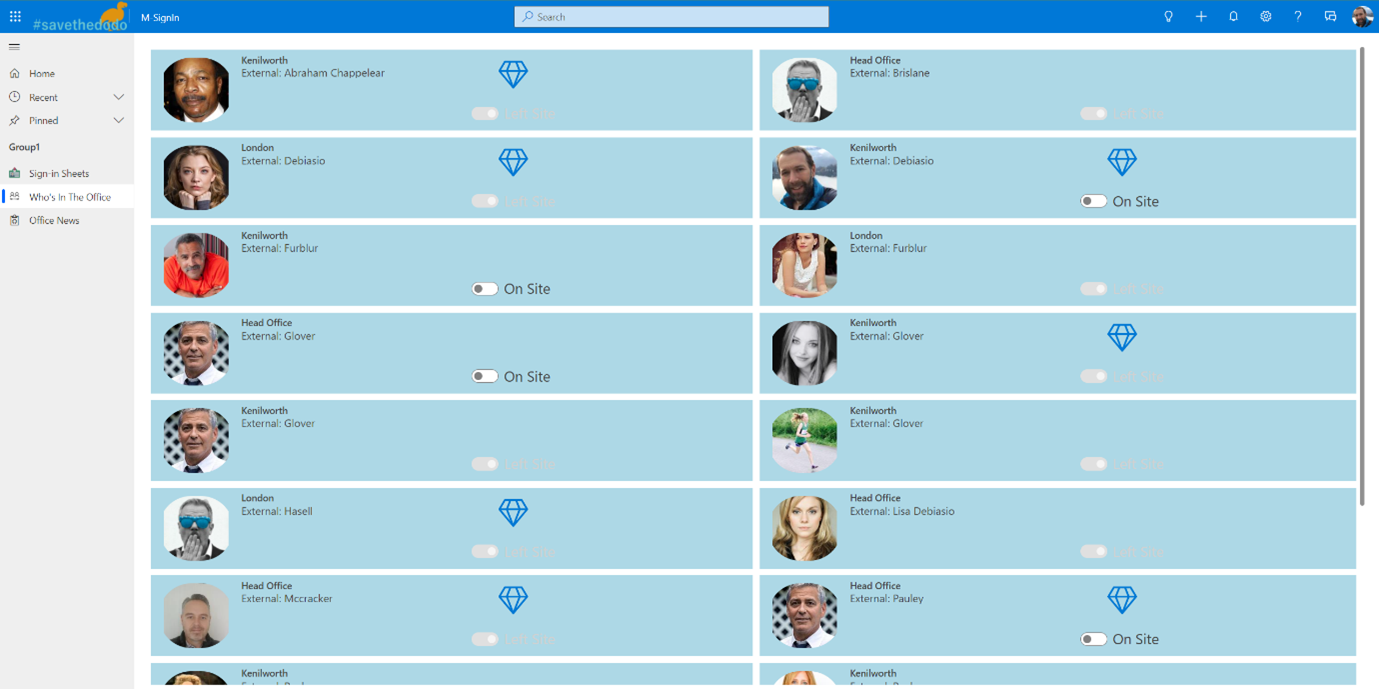Click the "External: Abraham Chappelear" text

click(x=313, y=73)
